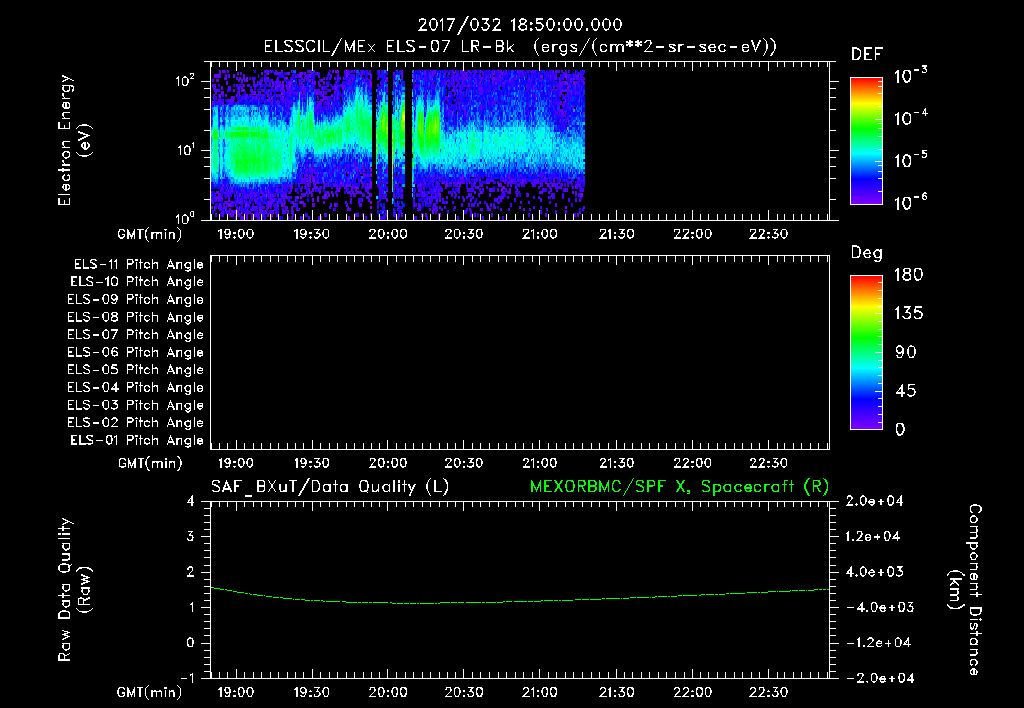Viewport: 1024px width, 708px height.
Task: Click the electron energy spectrogram data
Action: [397, 144]
